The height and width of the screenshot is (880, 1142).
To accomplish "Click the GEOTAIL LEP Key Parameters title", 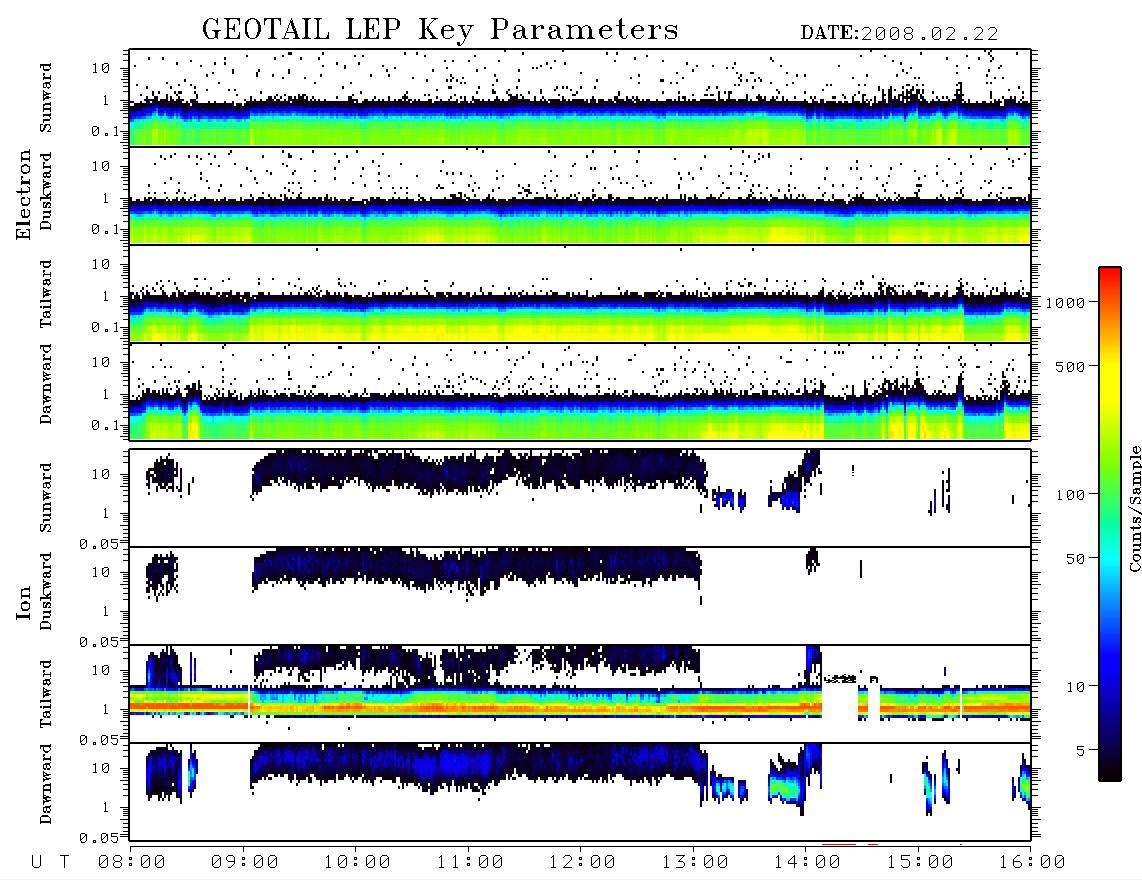I will [440, 30].
